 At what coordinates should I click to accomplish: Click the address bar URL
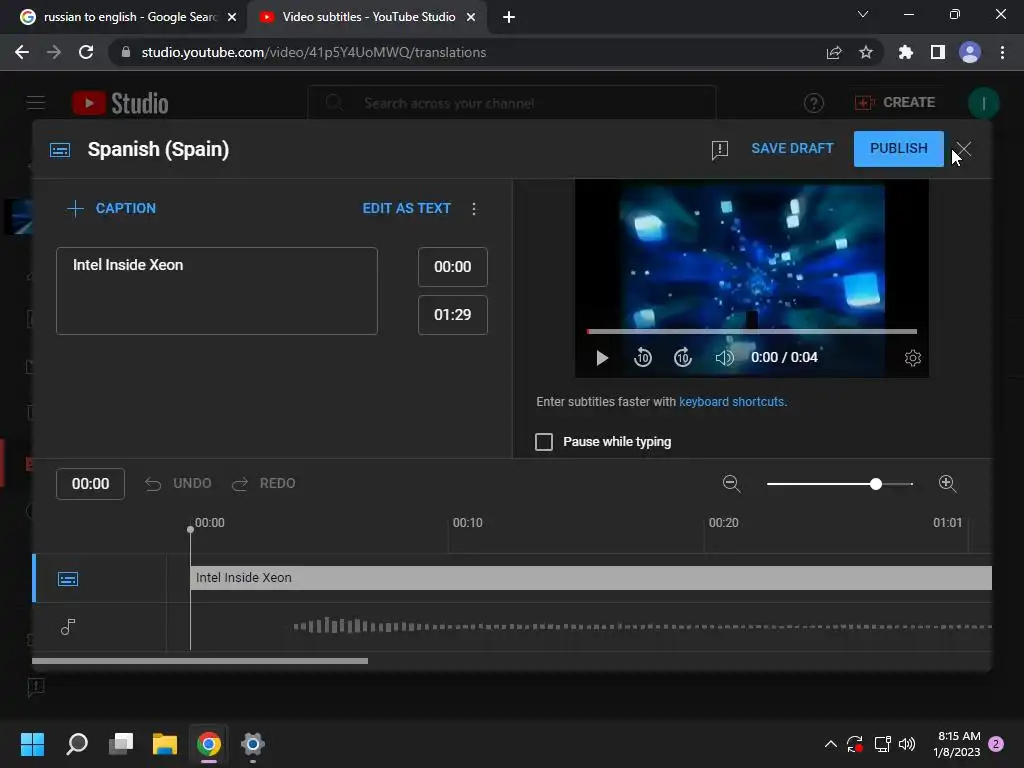[x=313, y=52]
